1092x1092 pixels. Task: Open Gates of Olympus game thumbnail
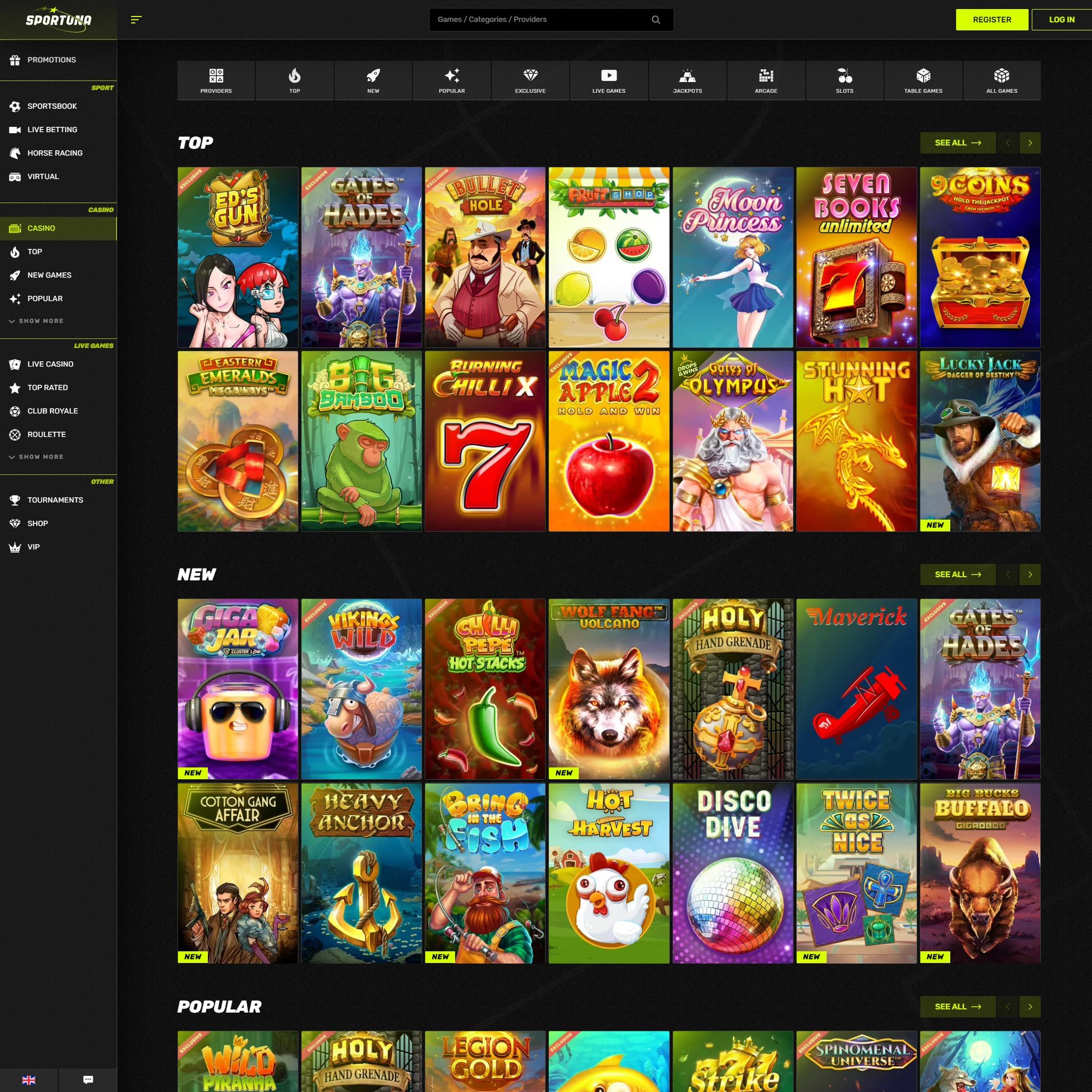pyautogui.click(x=732, y=441)
